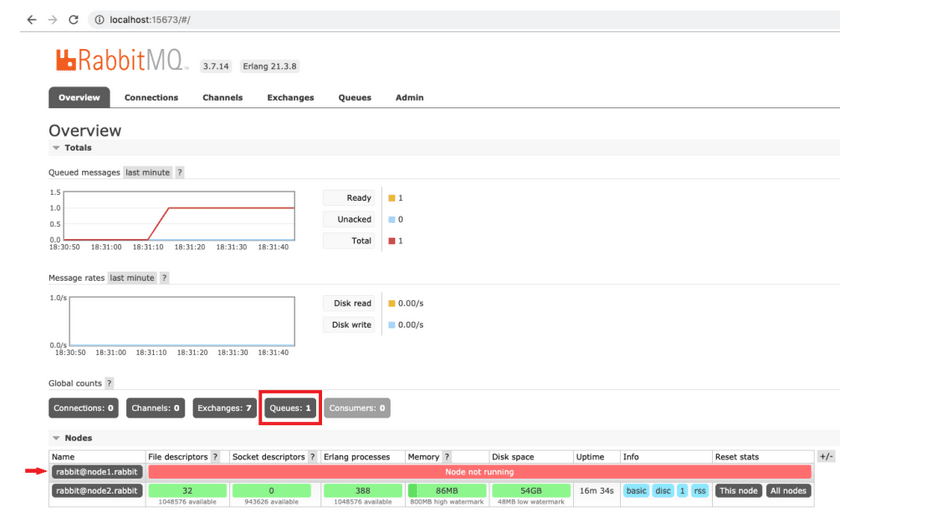Image resolution: width=937 pixels, height=526 pixels.
Task: Switch to the Connections tab
Action: point(151,97)
